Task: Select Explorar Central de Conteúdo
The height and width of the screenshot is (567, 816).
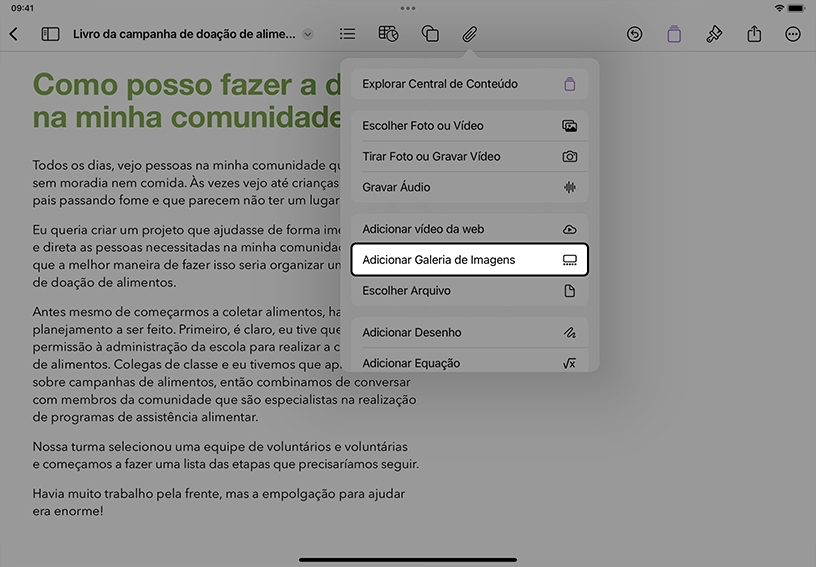Action: point(469,84)
